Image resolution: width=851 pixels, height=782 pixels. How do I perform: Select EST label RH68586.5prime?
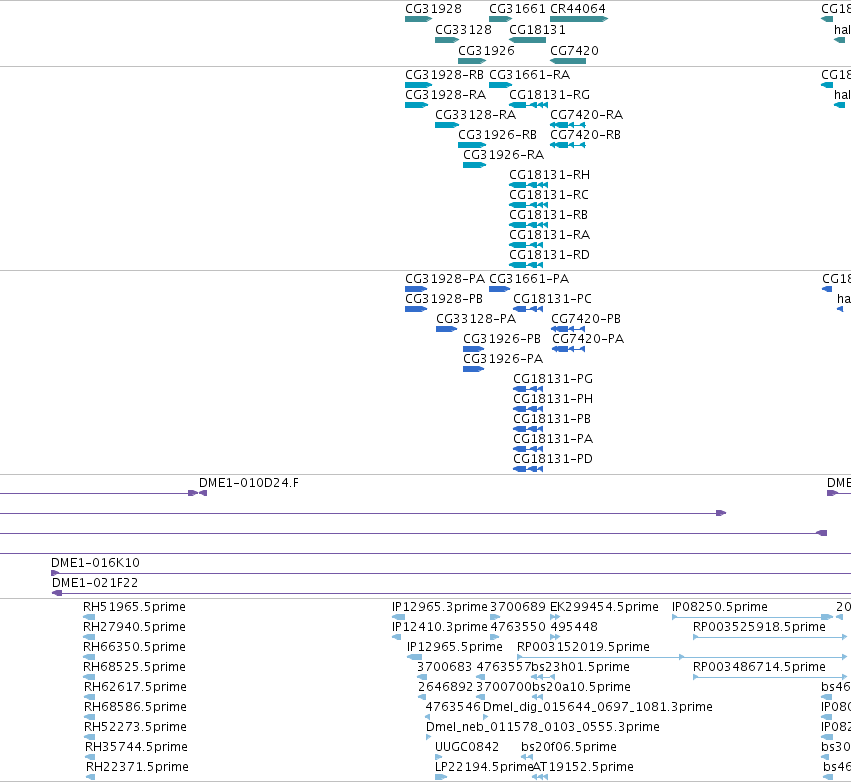(135, 707)
